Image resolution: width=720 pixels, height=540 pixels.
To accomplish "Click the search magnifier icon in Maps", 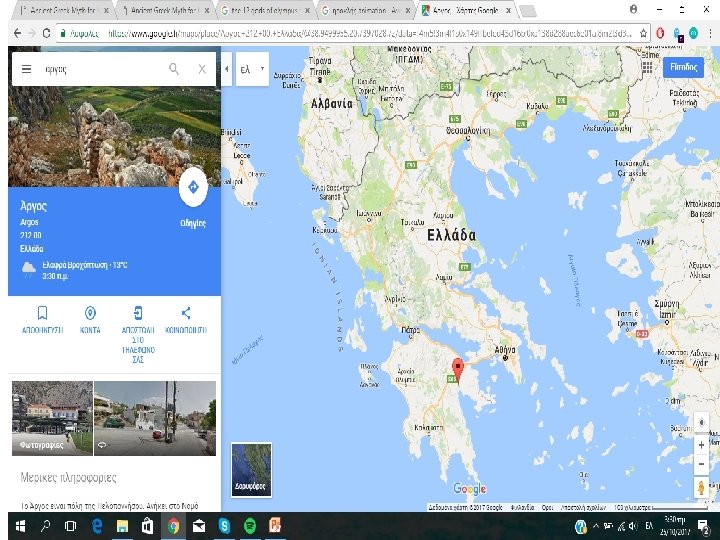I will [x=174, y=69].
